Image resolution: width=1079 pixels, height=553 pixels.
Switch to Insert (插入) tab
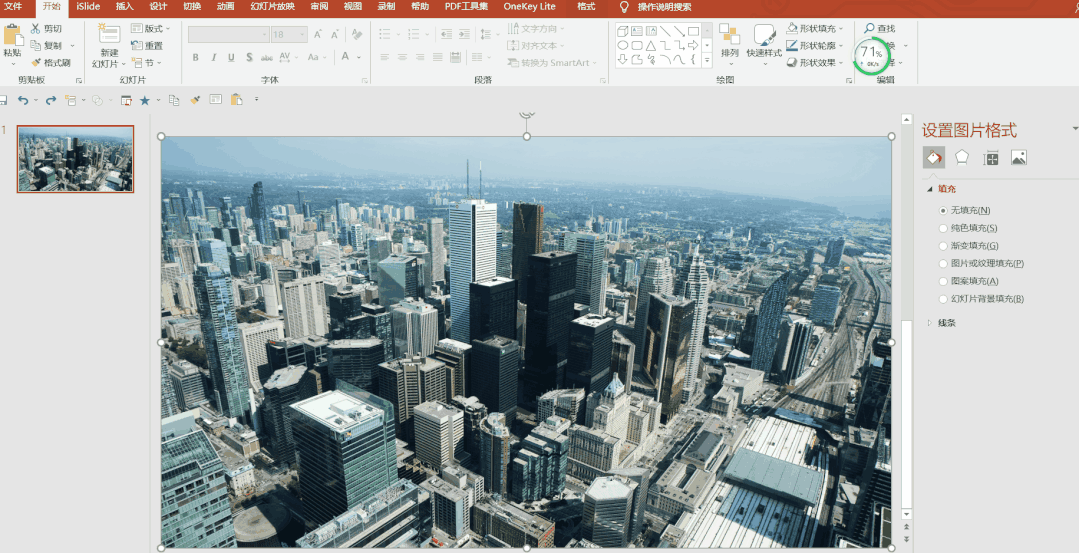tap(125, 6)
